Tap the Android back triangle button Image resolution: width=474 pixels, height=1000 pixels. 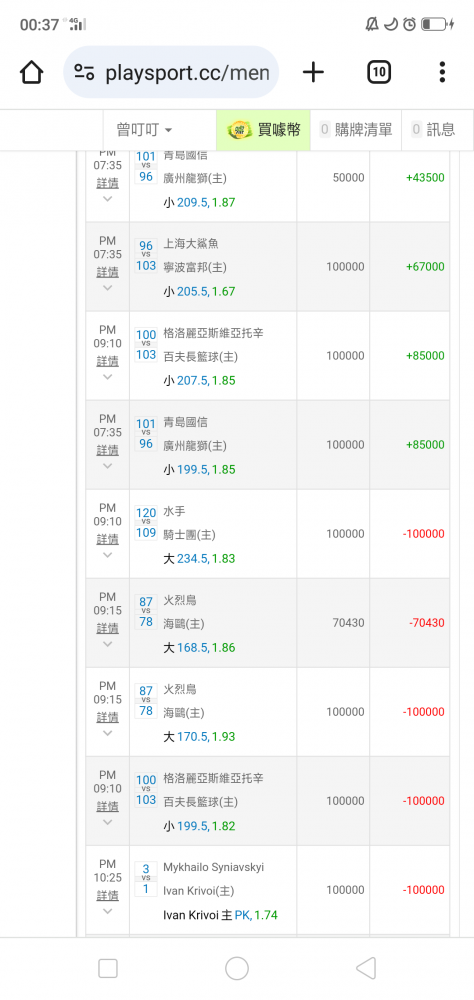(x=365, y=968)
